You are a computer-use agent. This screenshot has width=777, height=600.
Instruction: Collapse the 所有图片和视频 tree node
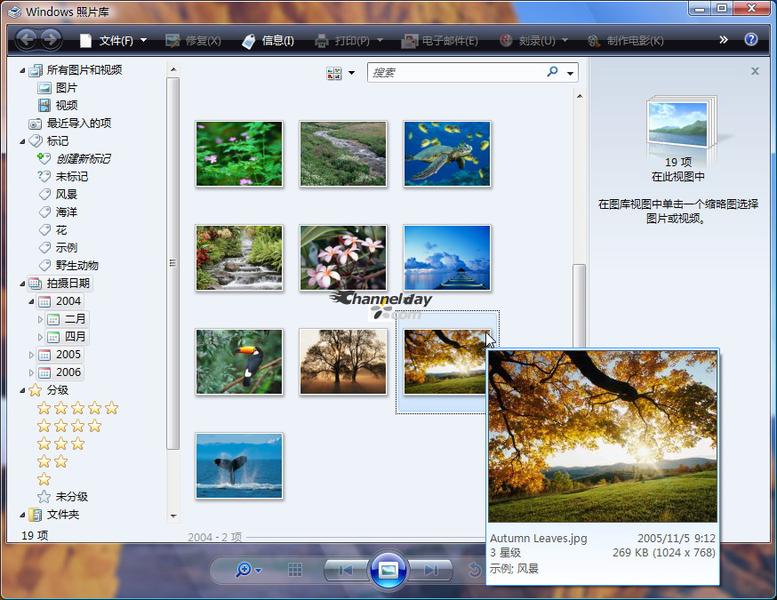(22, 71)
